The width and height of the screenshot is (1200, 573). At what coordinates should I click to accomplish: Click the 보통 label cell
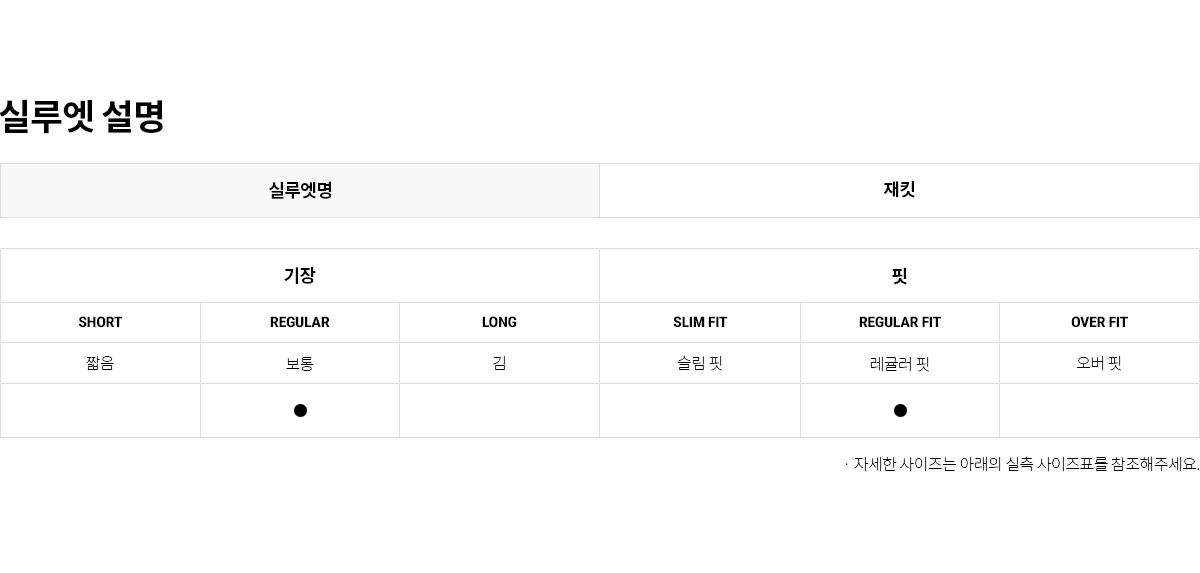click(300, 363)
